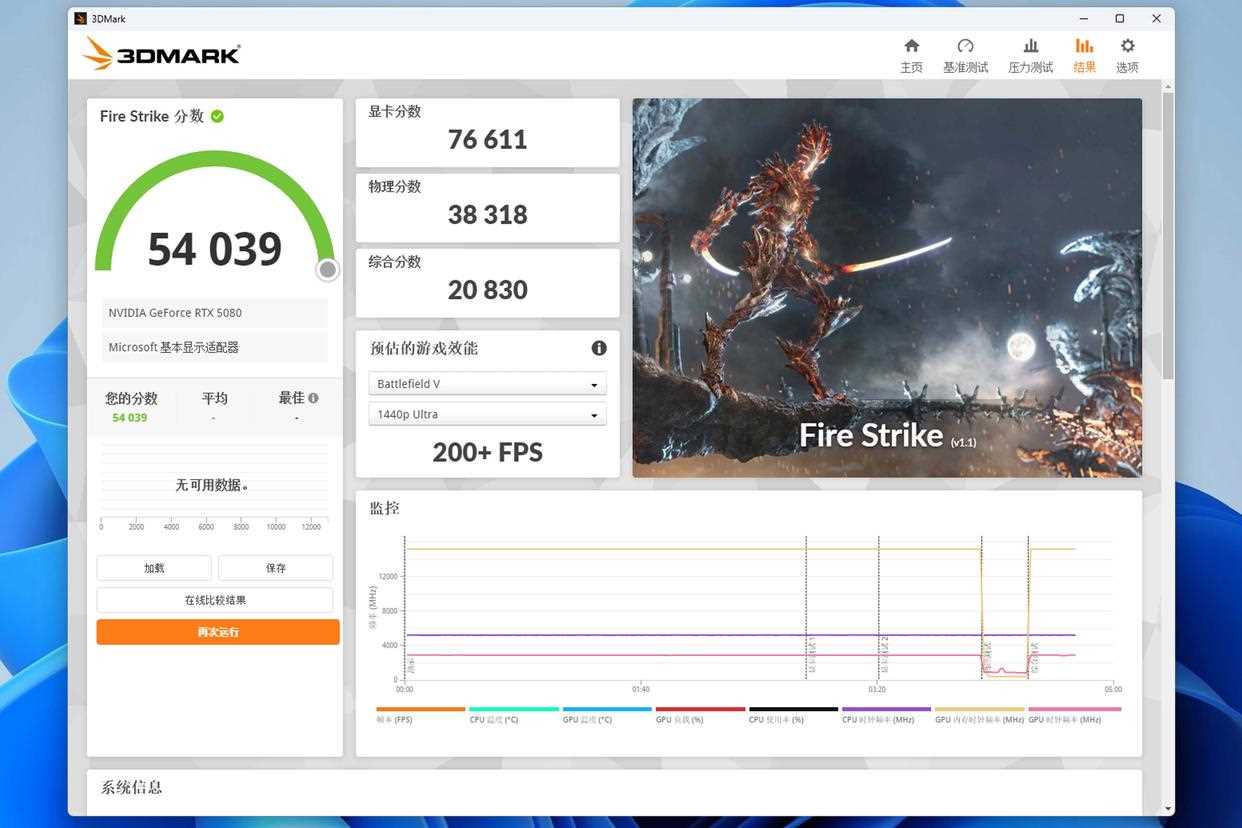Click the 3DMark logo in header

pos(162,54)
